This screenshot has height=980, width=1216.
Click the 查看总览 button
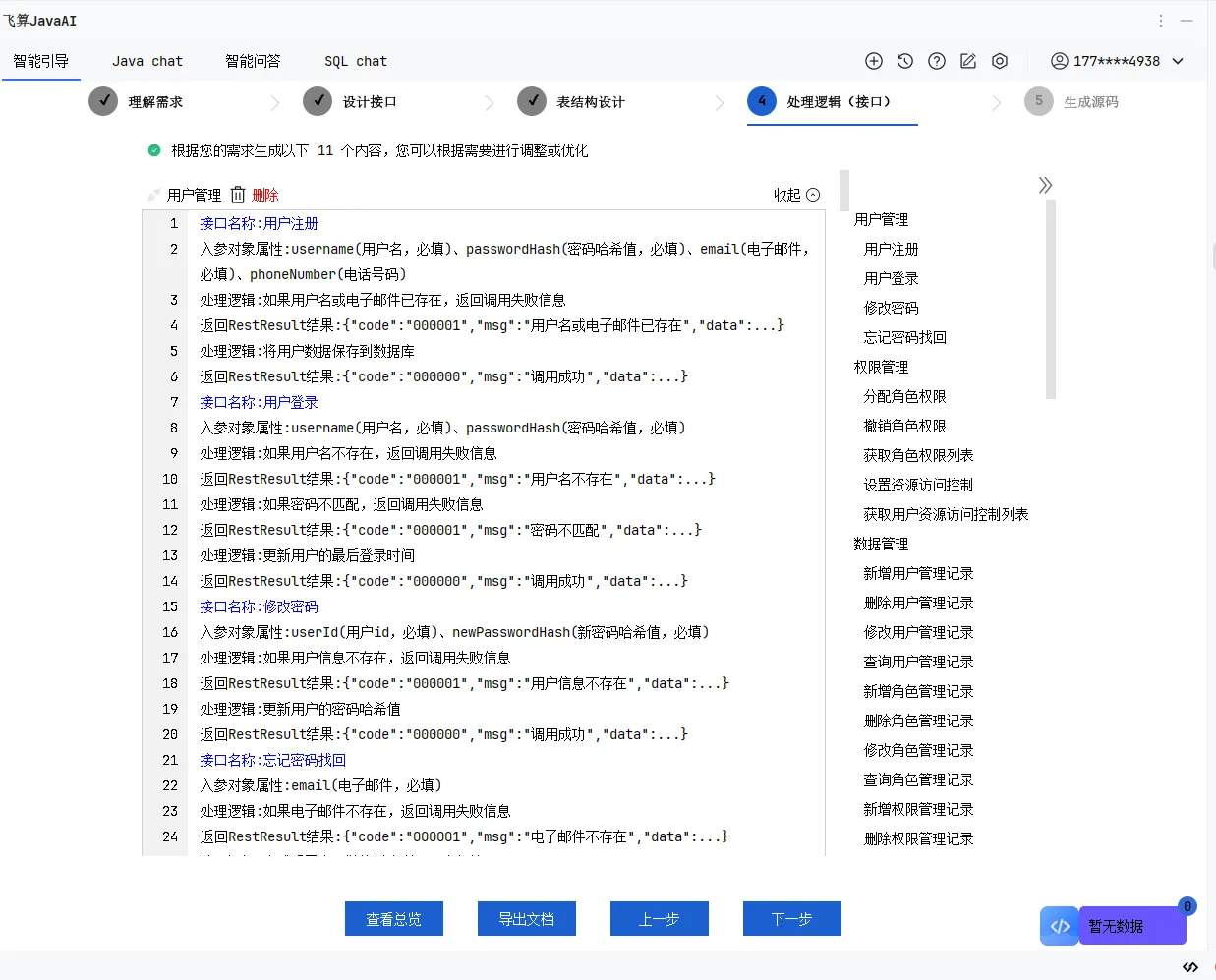[x=394, y=919]
